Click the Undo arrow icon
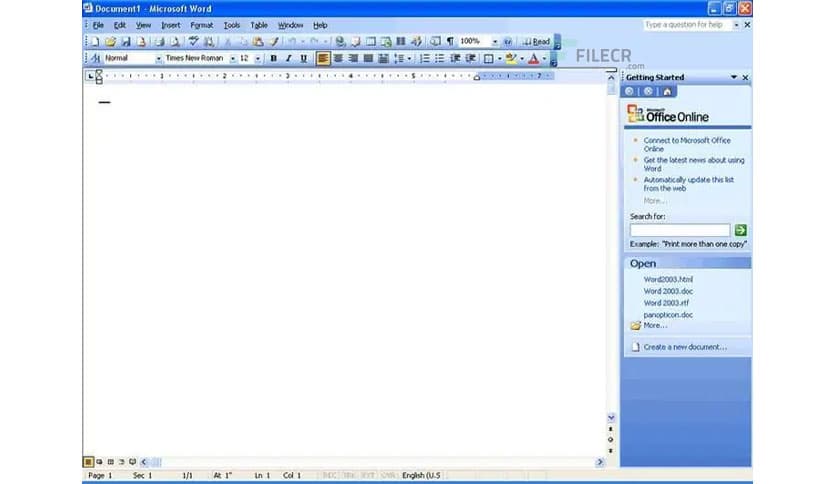 click(292, 42)
